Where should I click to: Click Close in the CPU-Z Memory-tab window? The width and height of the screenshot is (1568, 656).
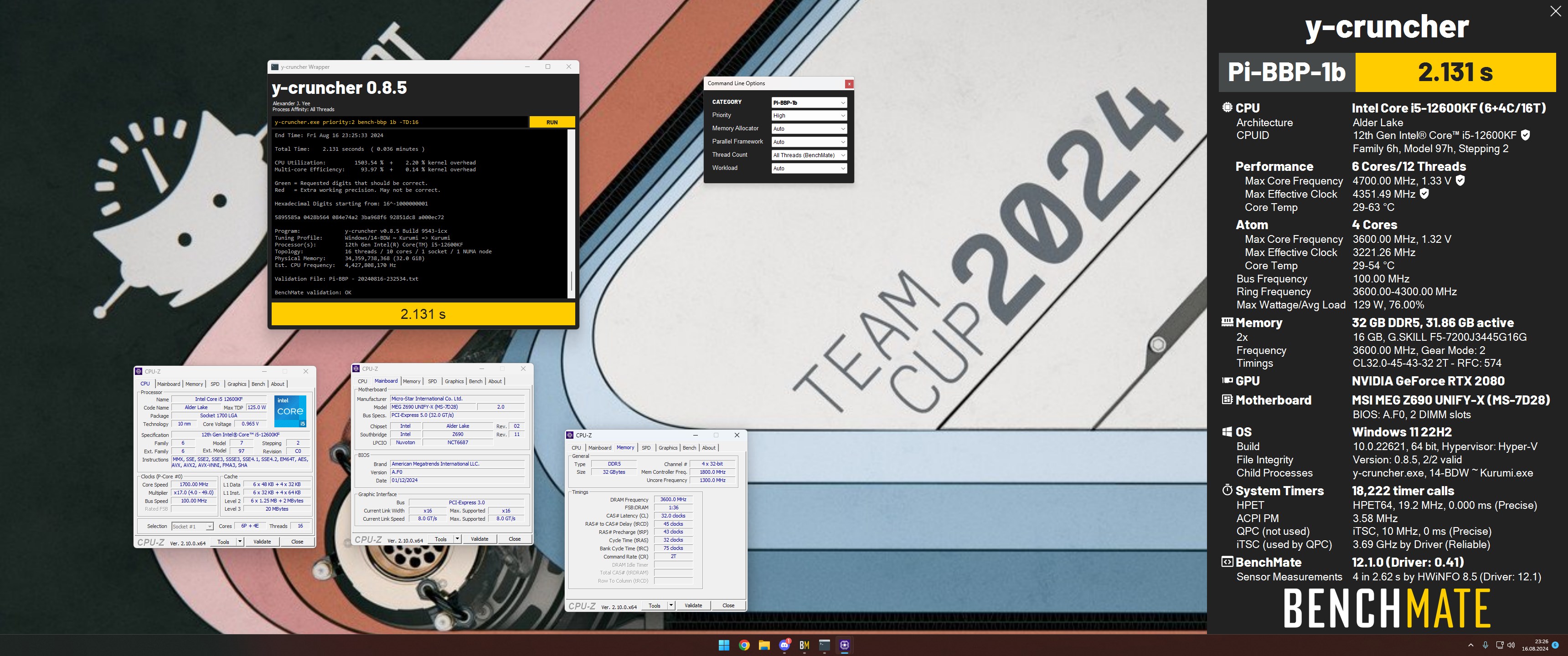728,605
